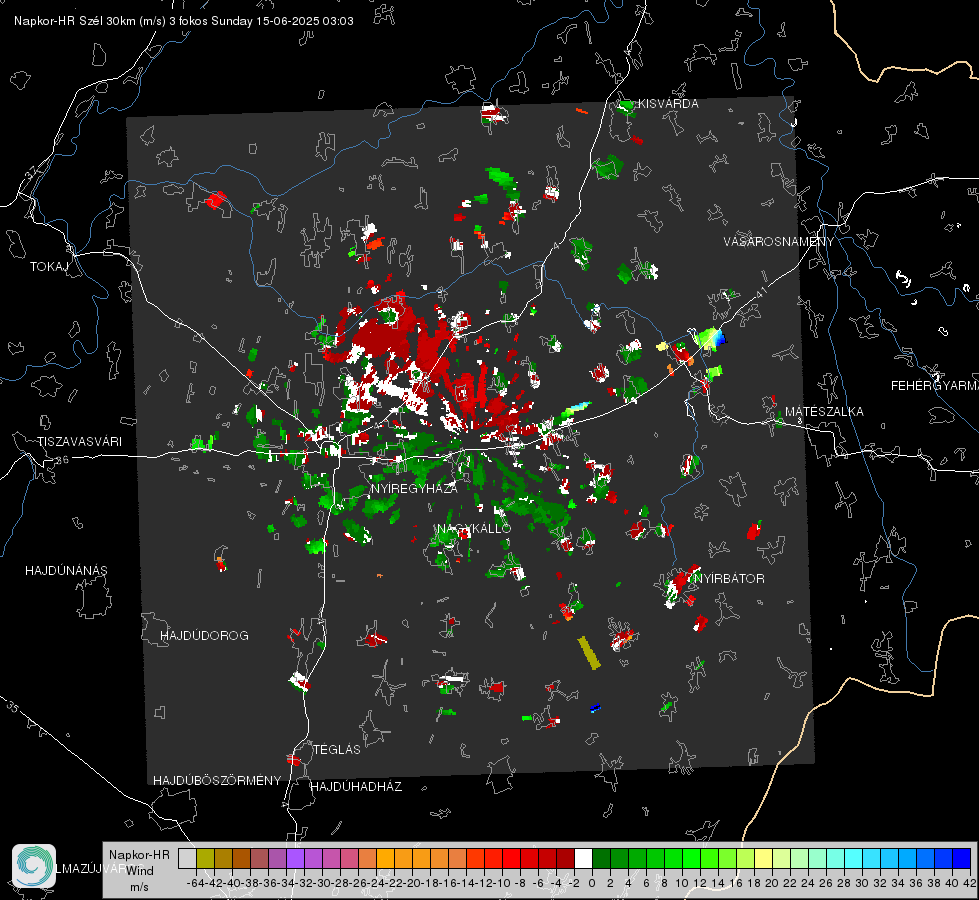
Task: Click the TOKAJ label
Action: tap(49, 267)
